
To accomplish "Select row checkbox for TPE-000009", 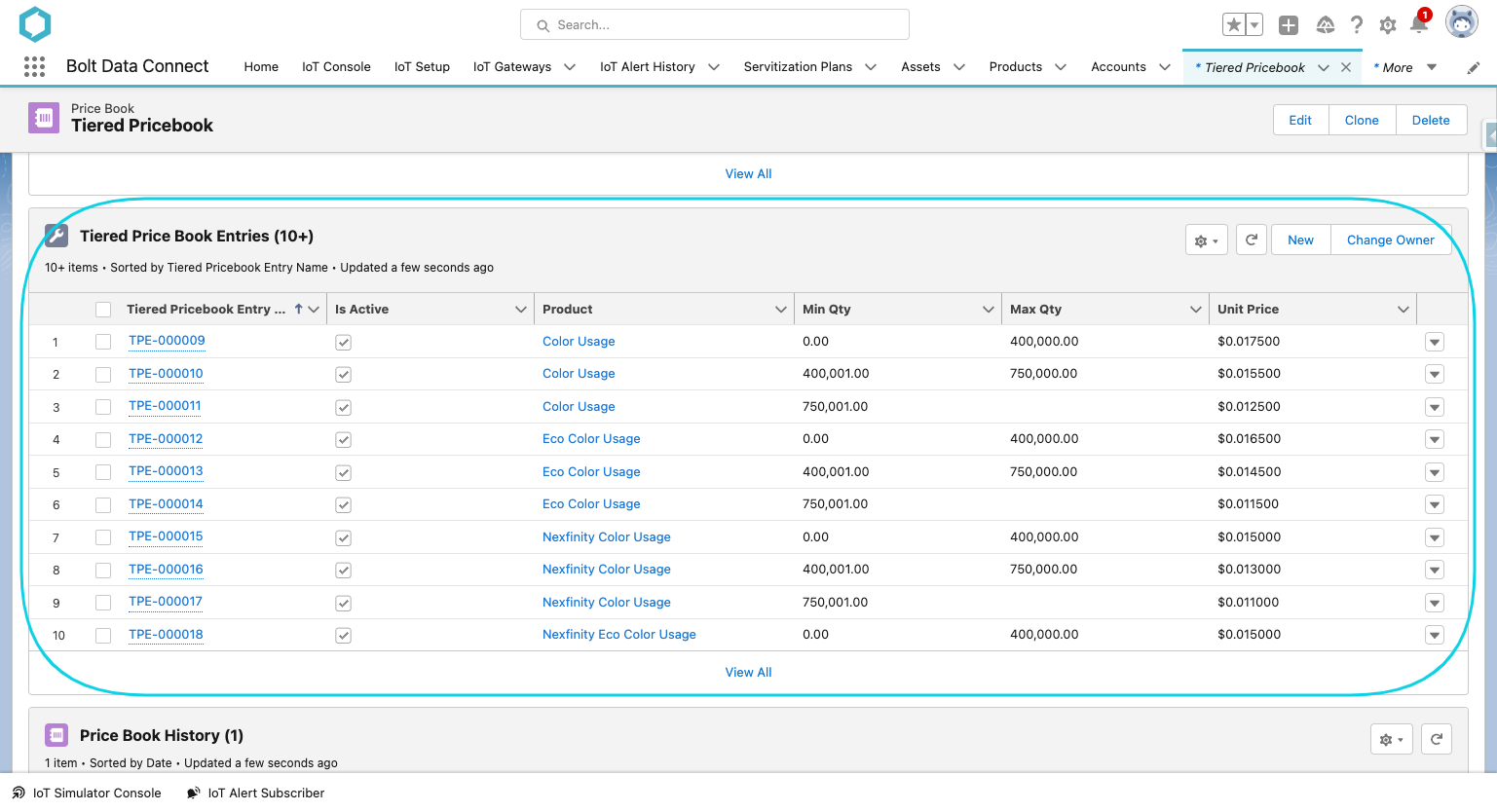I will point(103,342).
